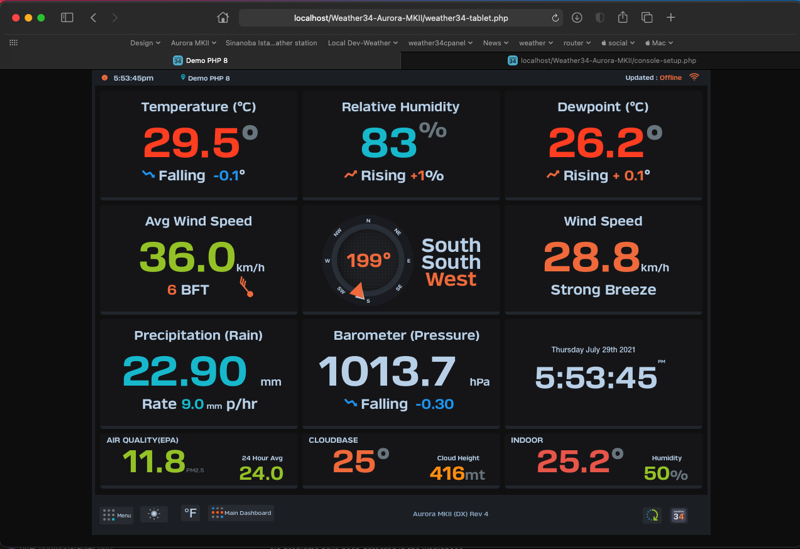800x549 pixels.
Task: Expand the Mac bookmarks folder
Action: [x=659, y=43]
